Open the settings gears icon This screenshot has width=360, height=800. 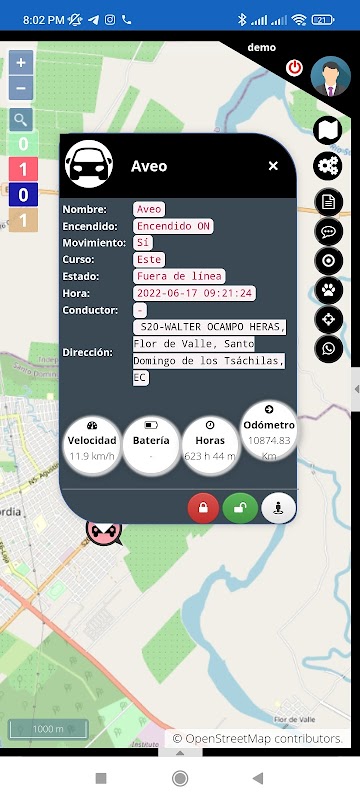point(327,166)
